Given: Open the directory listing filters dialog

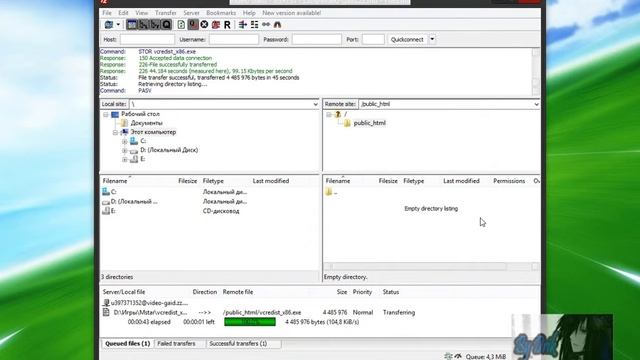Looking at the screenshot, I should click(243, 25).
